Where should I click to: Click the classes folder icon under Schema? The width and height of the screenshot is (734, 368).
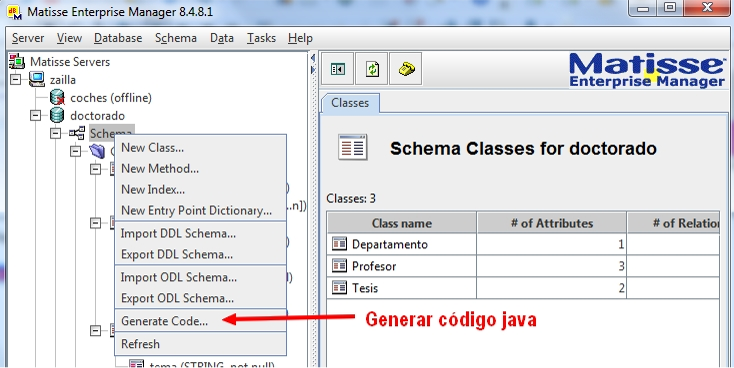[97, 151]
